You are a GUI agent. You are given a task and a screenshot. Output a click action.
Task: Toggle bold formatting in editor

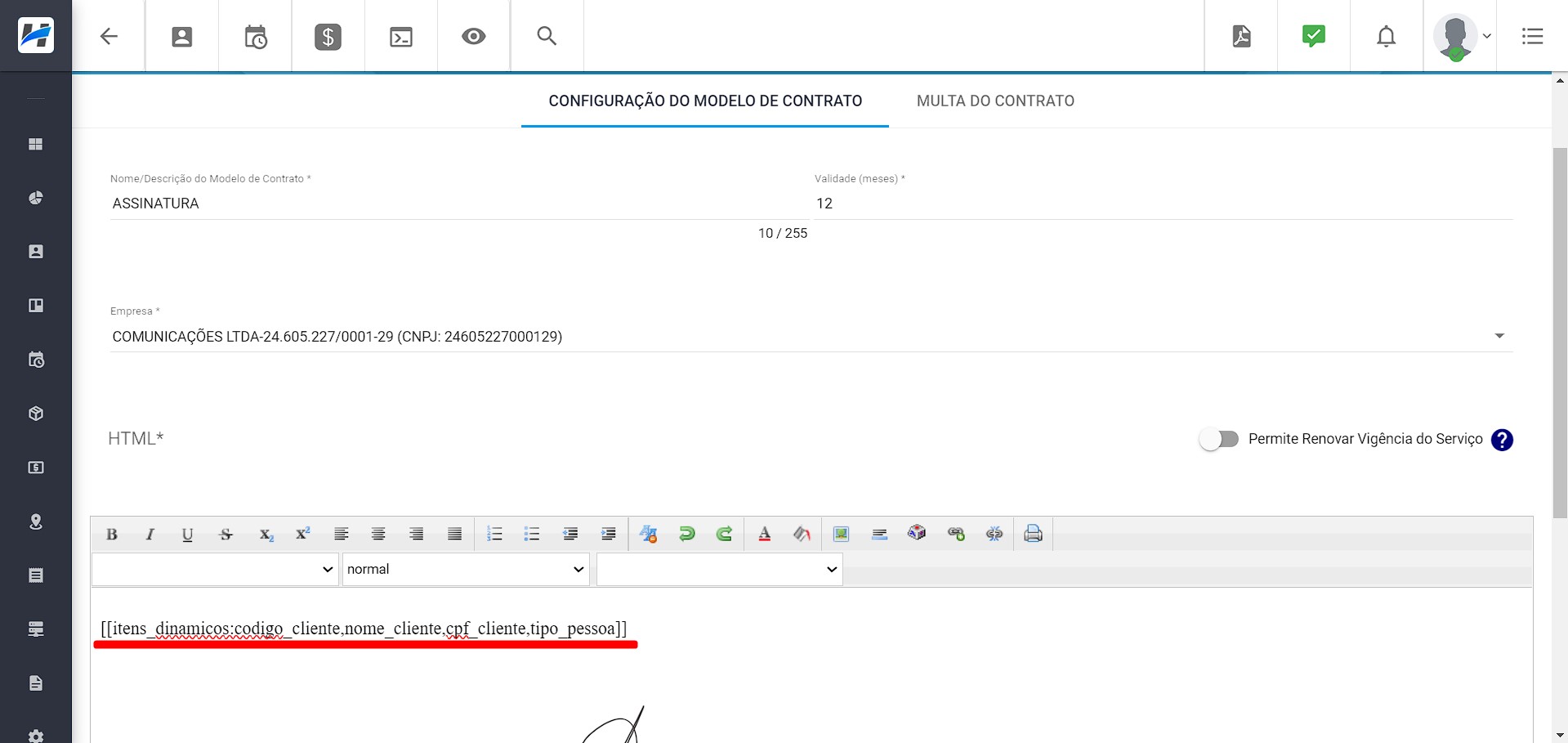point(112,534)
